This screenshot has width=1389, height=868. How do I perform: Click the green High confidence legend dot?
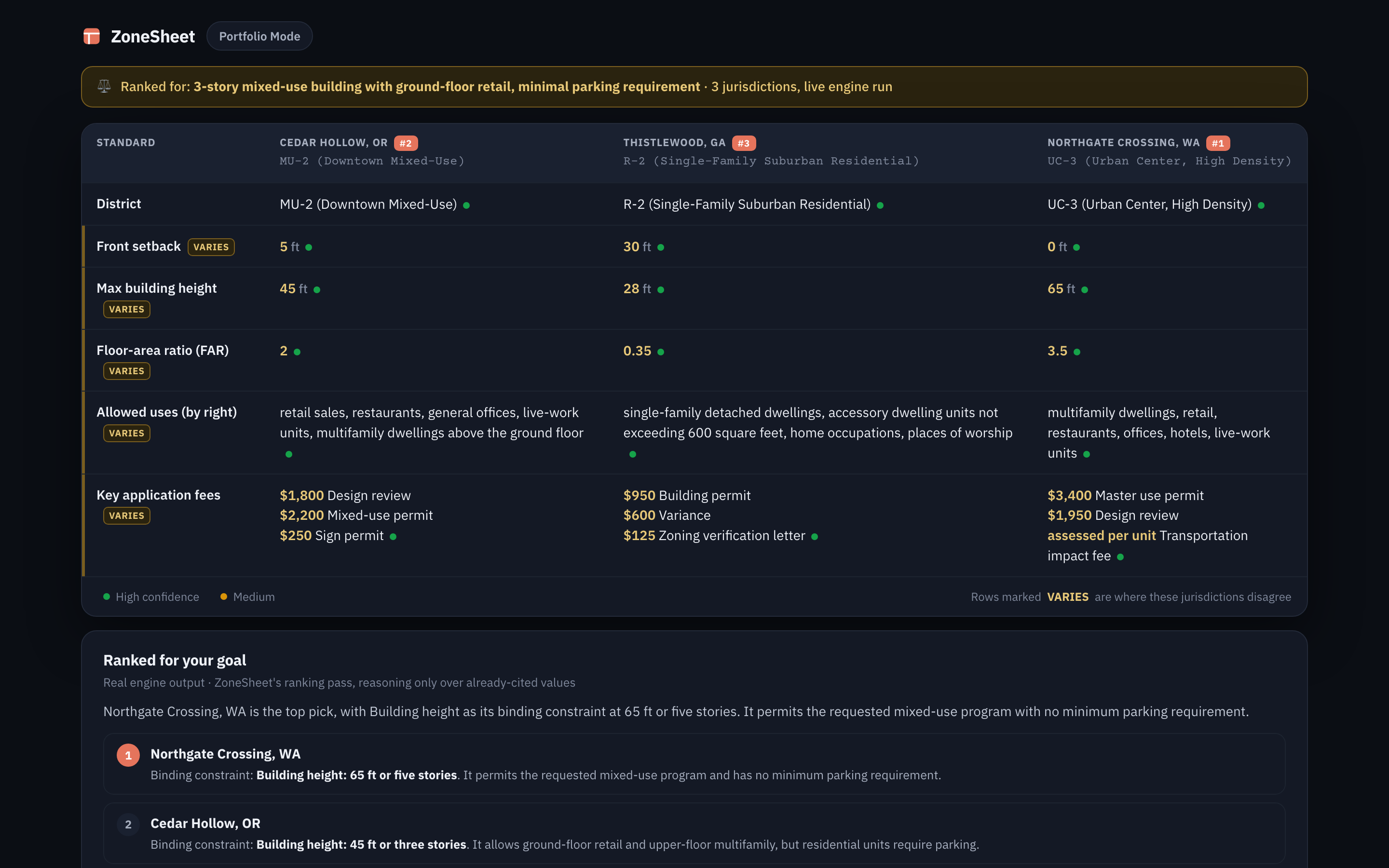pos(106,597)
